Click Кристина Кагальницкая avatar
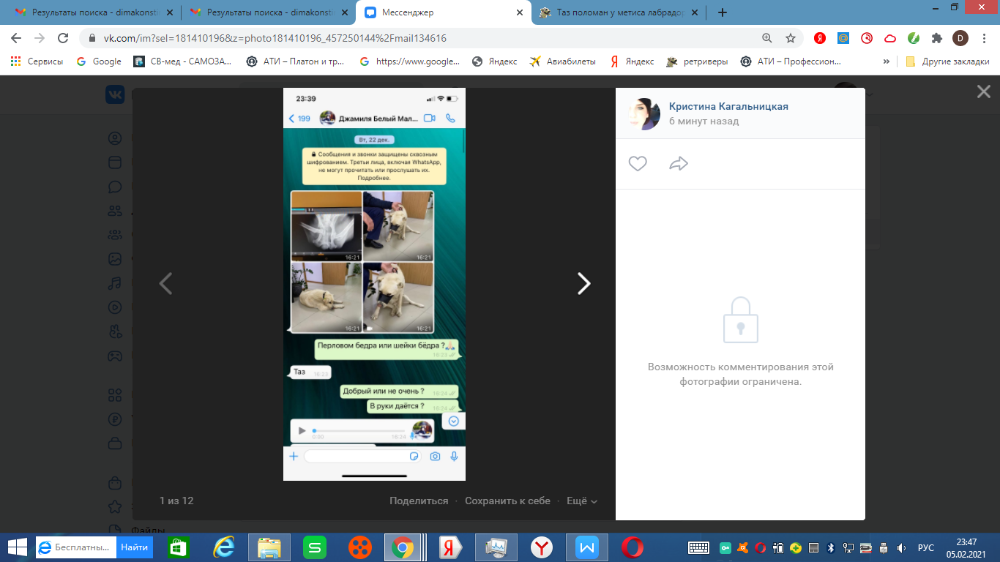Screen dimensions: 1000x562 644,114
